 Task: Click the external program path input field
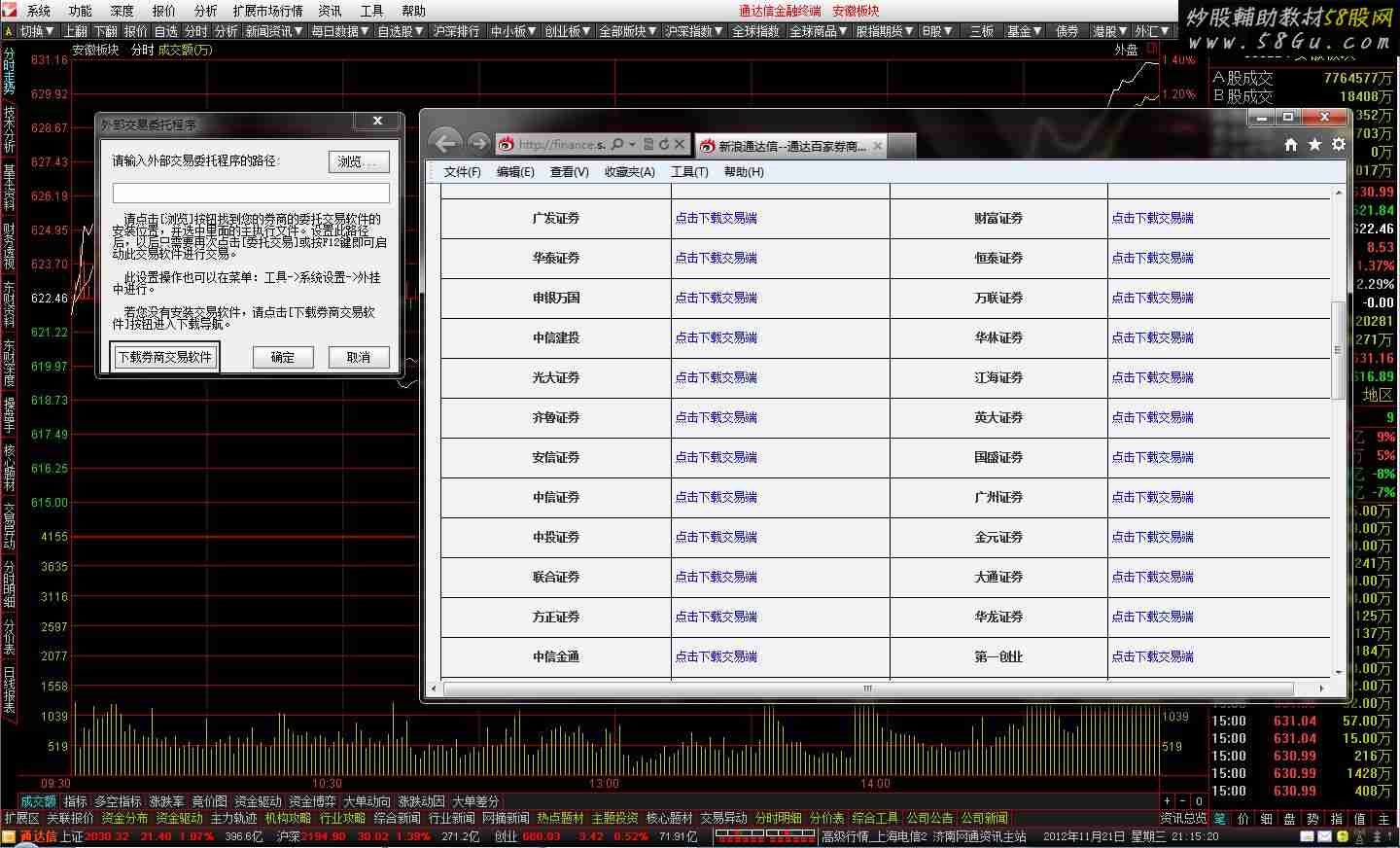[x=251, y=193]
